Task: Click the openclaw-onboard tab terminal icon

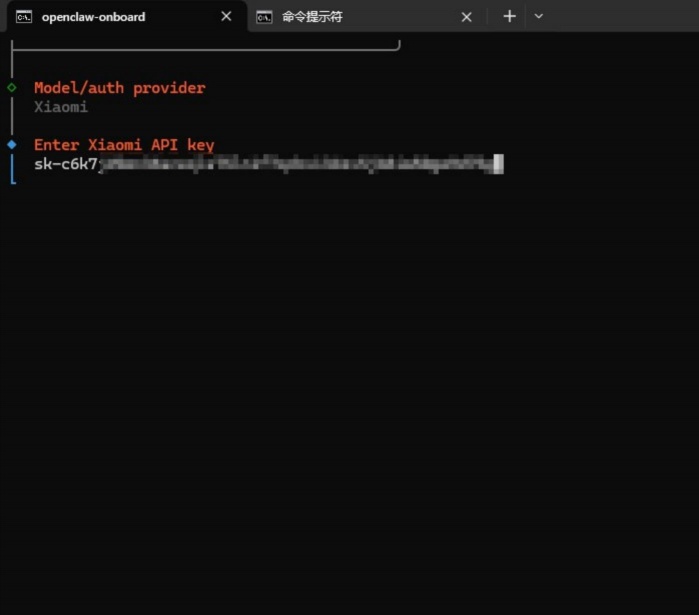Action: pos(24,17)
